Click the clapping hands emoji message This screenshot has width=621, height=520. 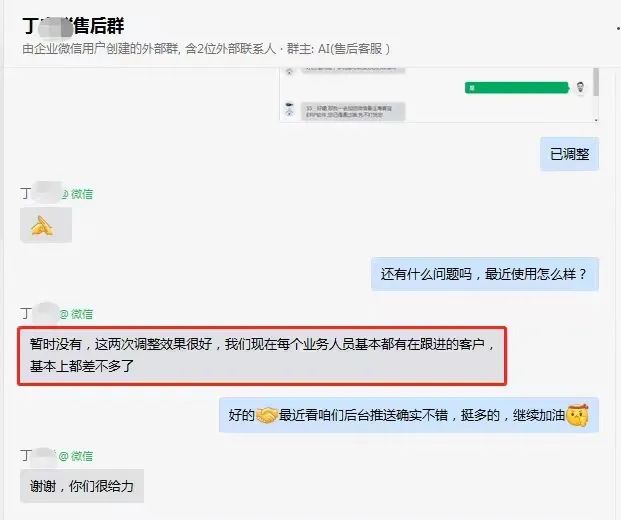tap(46, 225)
